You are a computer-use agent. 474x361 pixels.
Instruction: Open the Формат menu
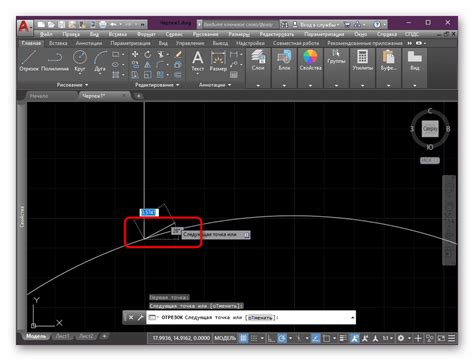(x=146, y=34)
